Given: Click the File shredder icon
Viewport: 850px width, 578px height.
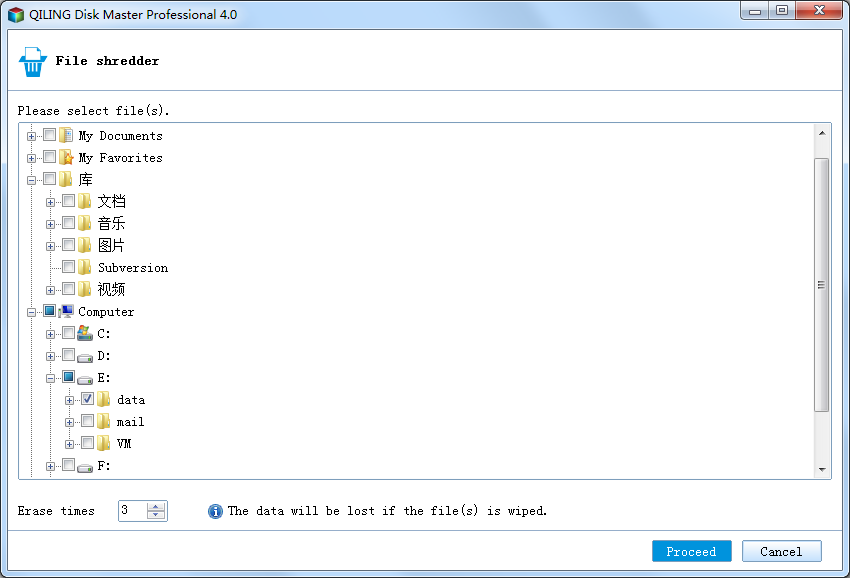Looking at the screenshot, I should point(32,62).
